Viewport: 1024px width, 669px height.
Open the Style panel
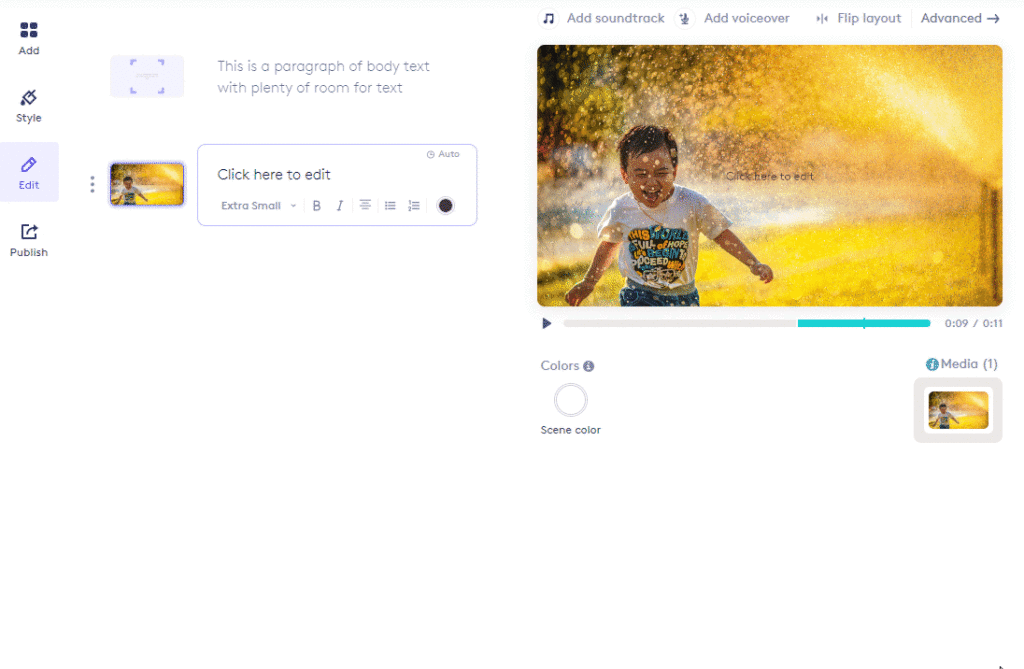[x=29, y=105]
